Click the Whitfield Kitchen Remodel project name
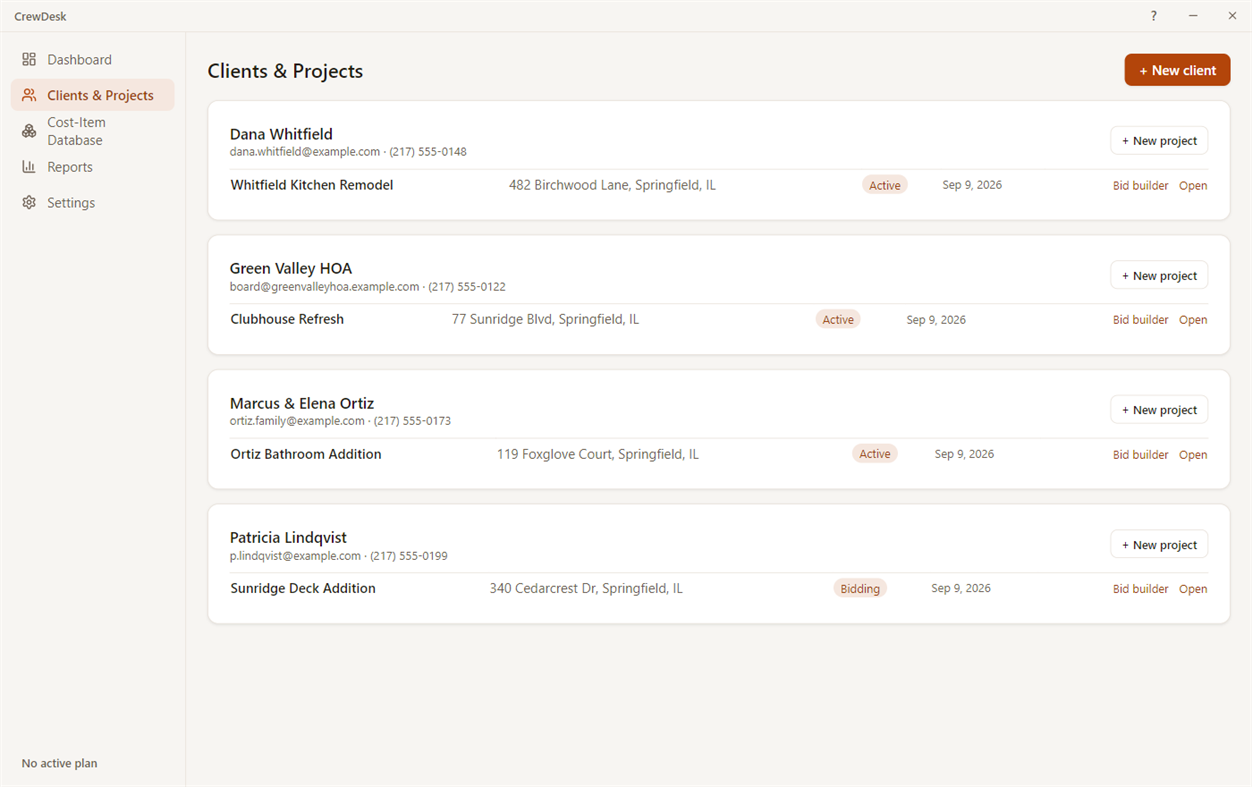 312,185
